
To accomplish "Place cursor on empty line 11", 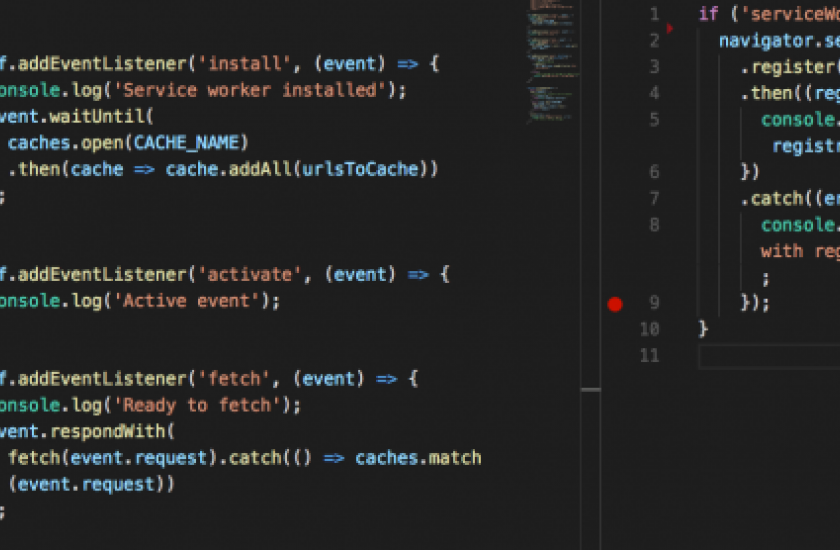I will point(769,357).
